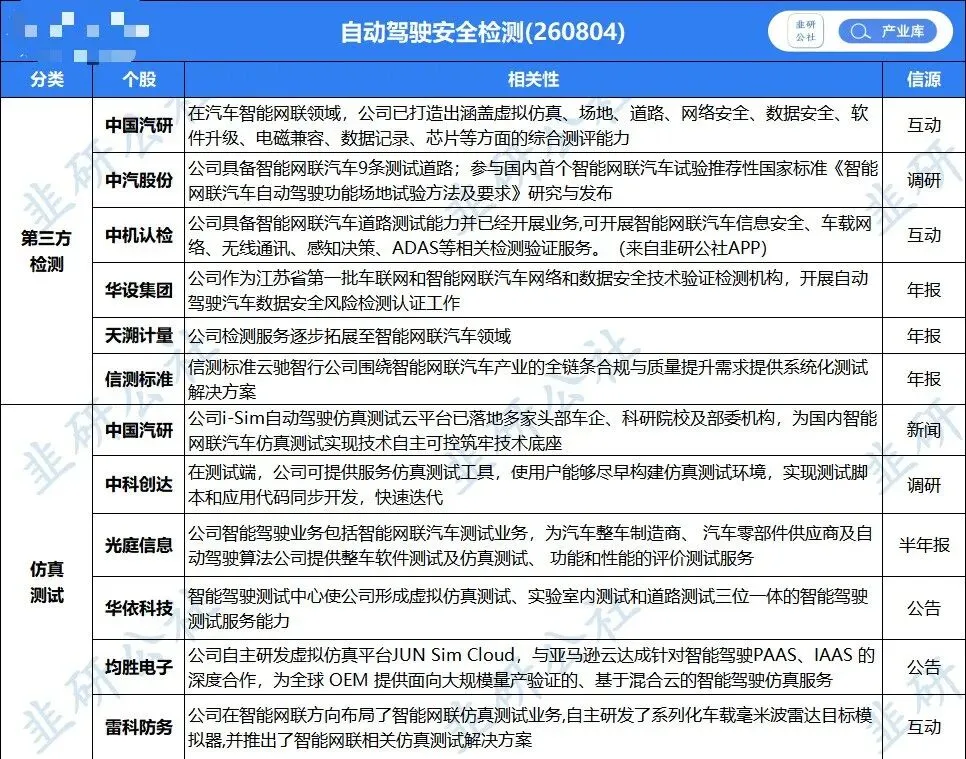
Task: Click text 公司检测服务逐步拓展至智能网联汽车领域
Action: pyautogui.click(x=349, y=336)
